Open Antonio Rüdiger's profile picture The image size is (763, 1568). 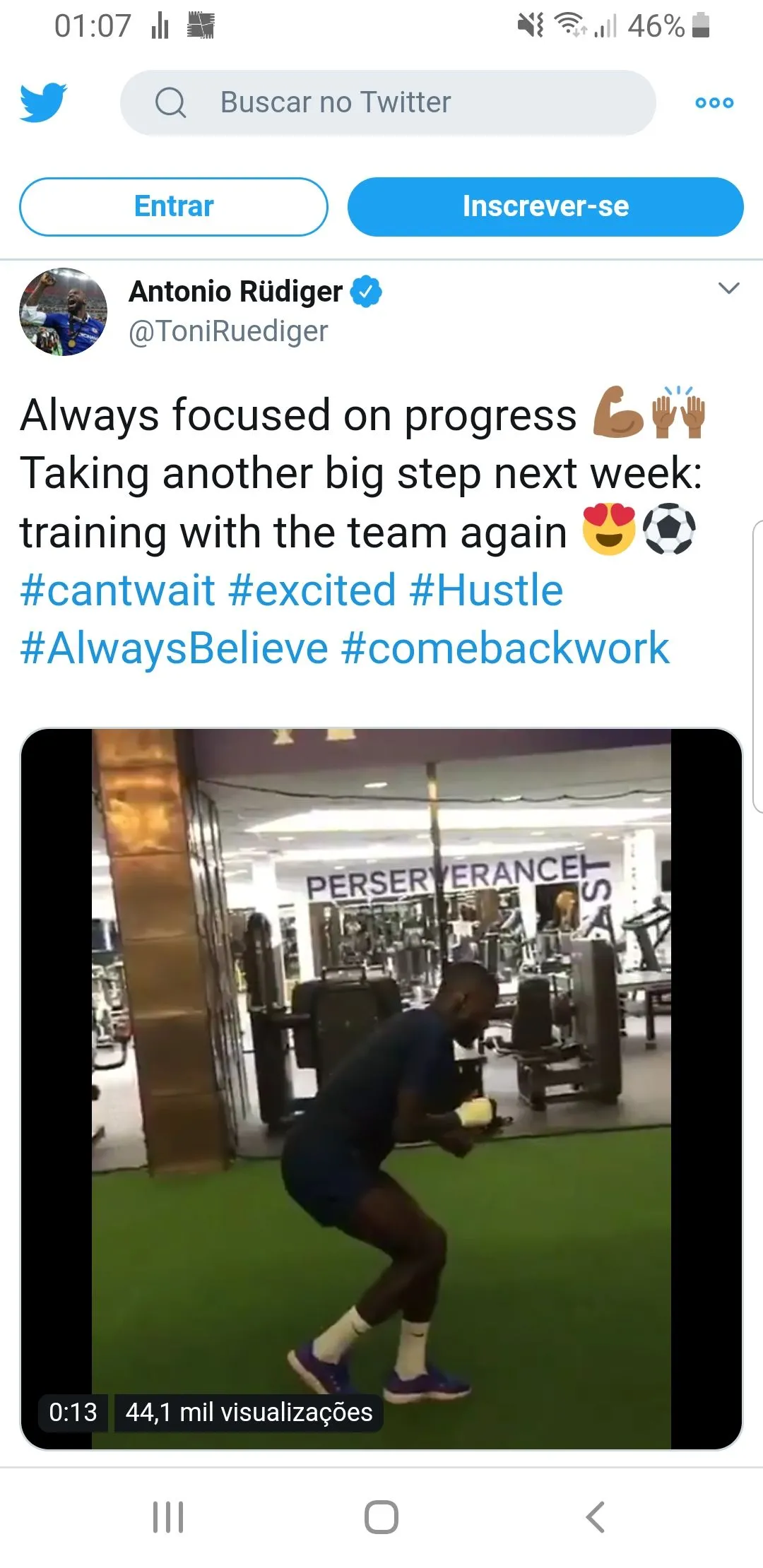coord(64,311)
